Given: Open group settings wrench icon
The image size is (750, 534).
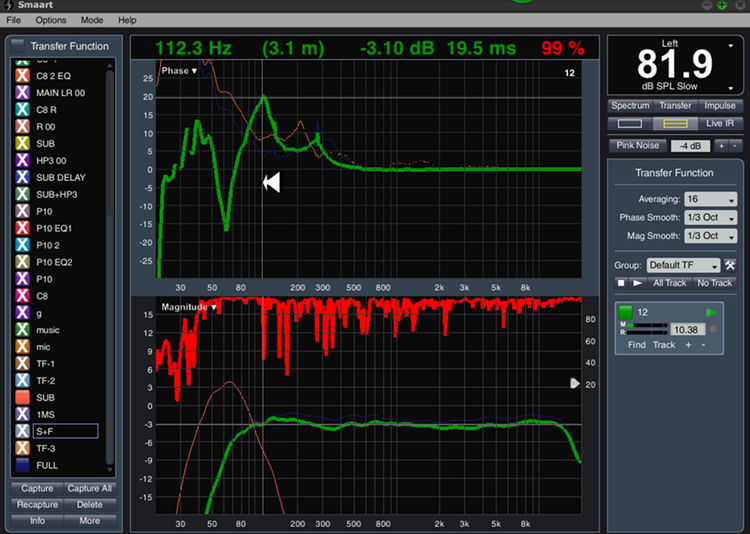Looking at the screenshot, I should click(x=729, y=265).
